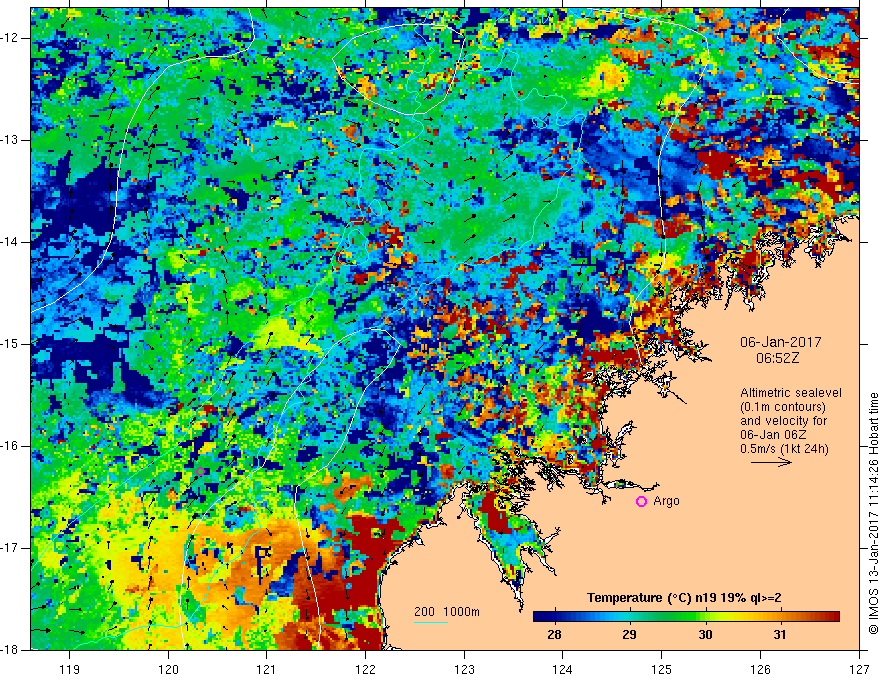Click the color bar label 30

705,635
